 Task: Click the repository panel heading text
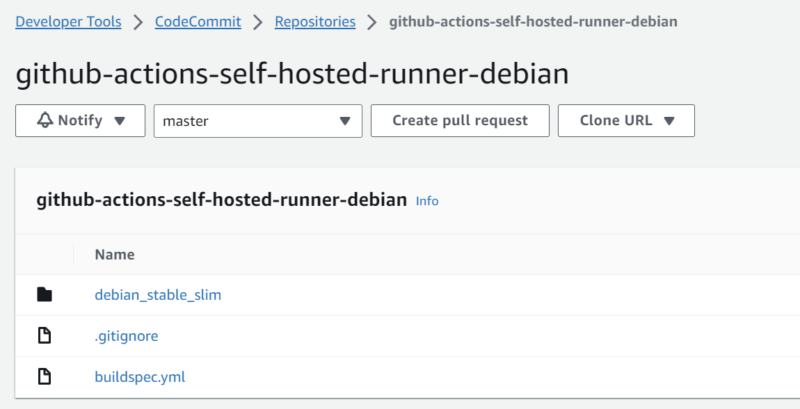pos(221,200)
